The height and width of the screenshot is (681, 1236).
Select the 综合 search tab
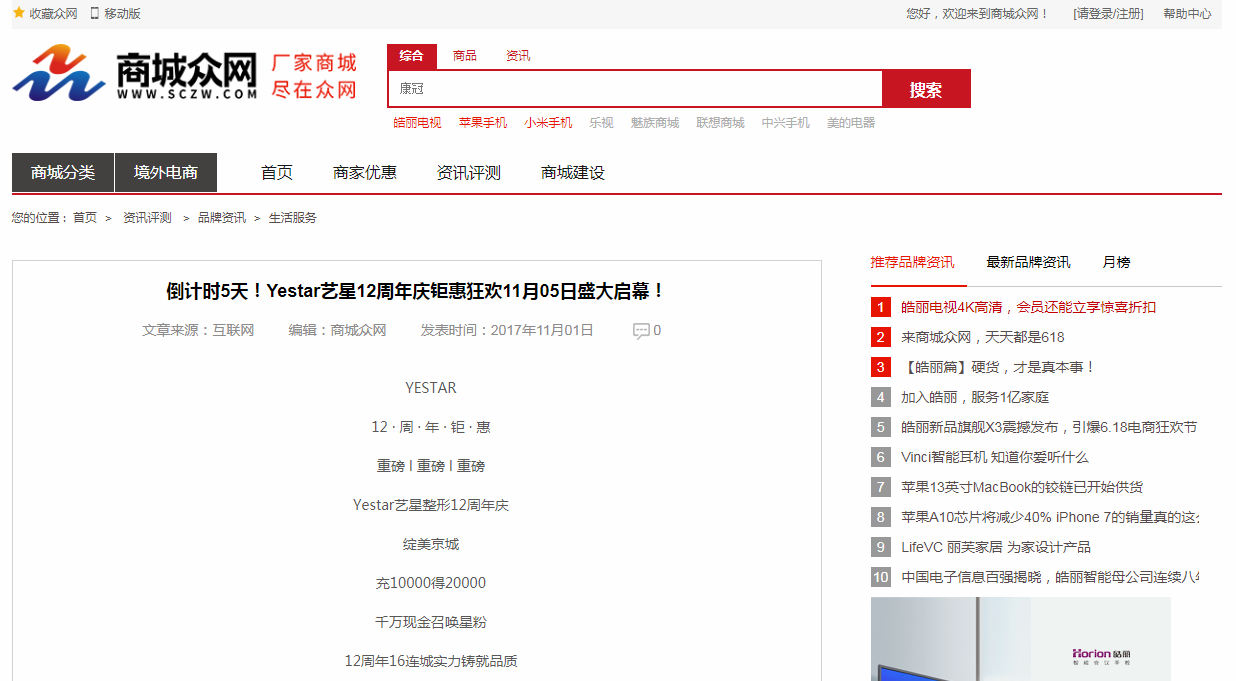(412, 56)
